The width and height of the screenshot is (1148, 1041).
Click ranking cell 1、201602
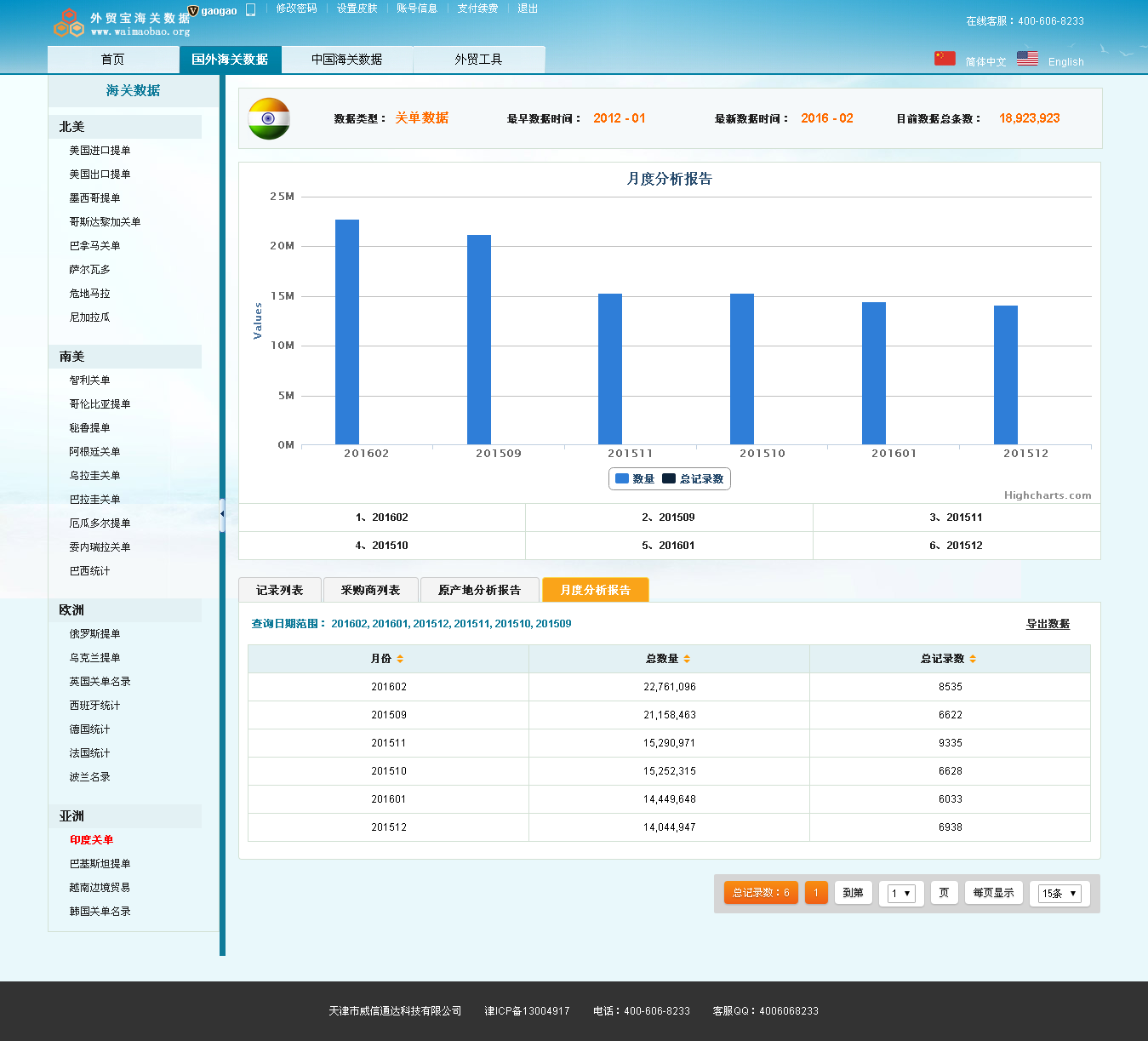(382, 518)
